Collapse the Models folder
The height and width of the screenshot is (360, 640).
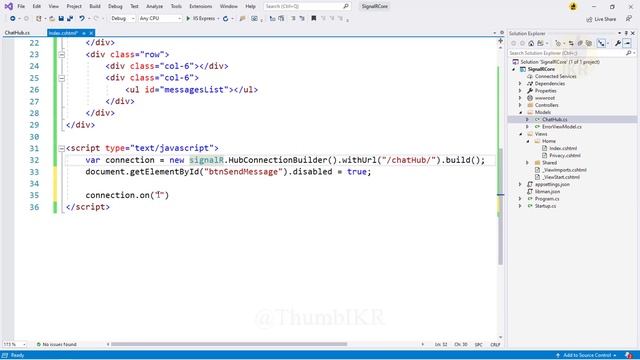(520, 113)
